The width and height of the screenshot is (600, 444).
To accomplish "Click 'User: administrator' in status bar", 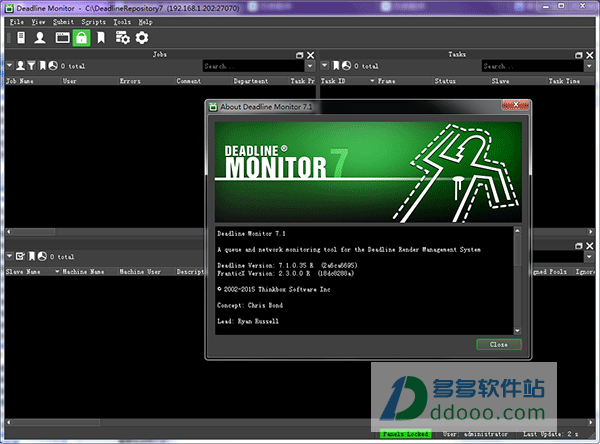I will point(475,434).
